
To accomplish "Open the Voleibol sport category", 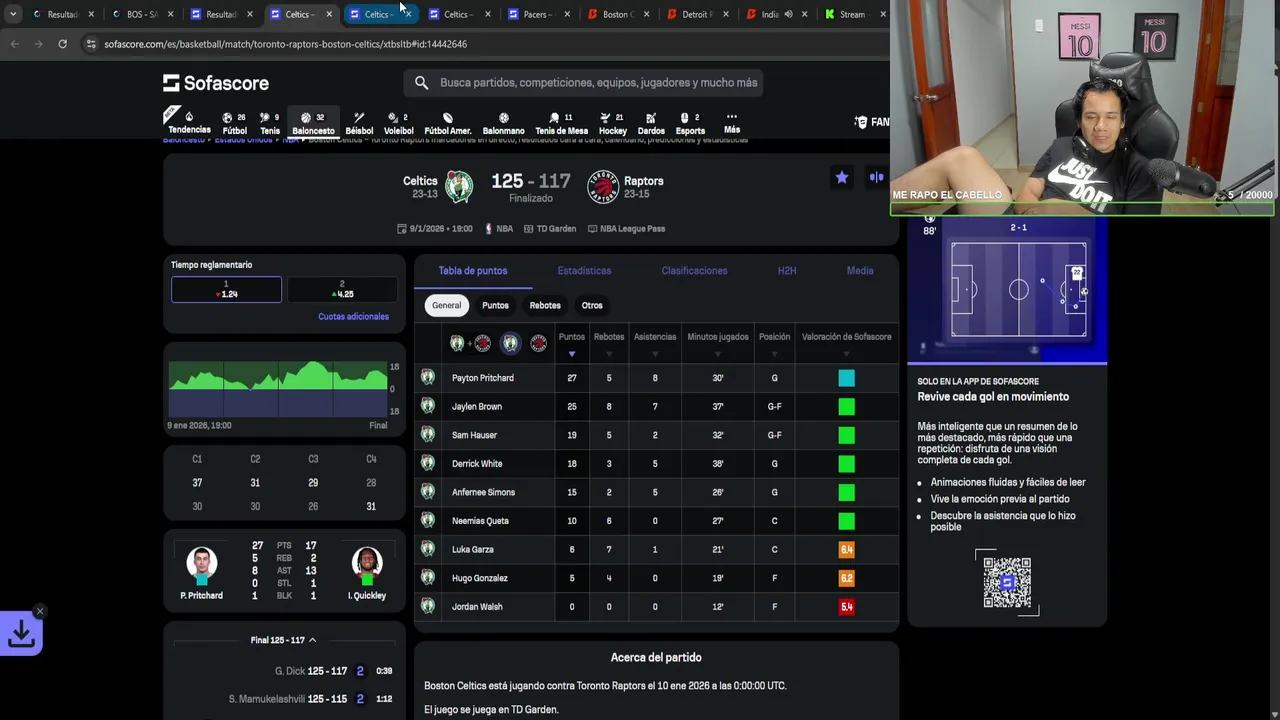I will (398, 123).
